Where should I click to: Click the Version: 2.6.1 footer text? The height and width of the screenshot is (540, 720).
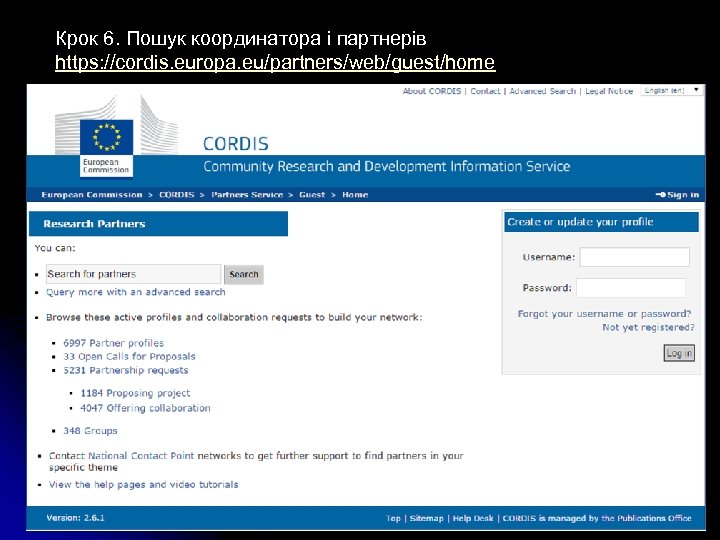(76, 518)
